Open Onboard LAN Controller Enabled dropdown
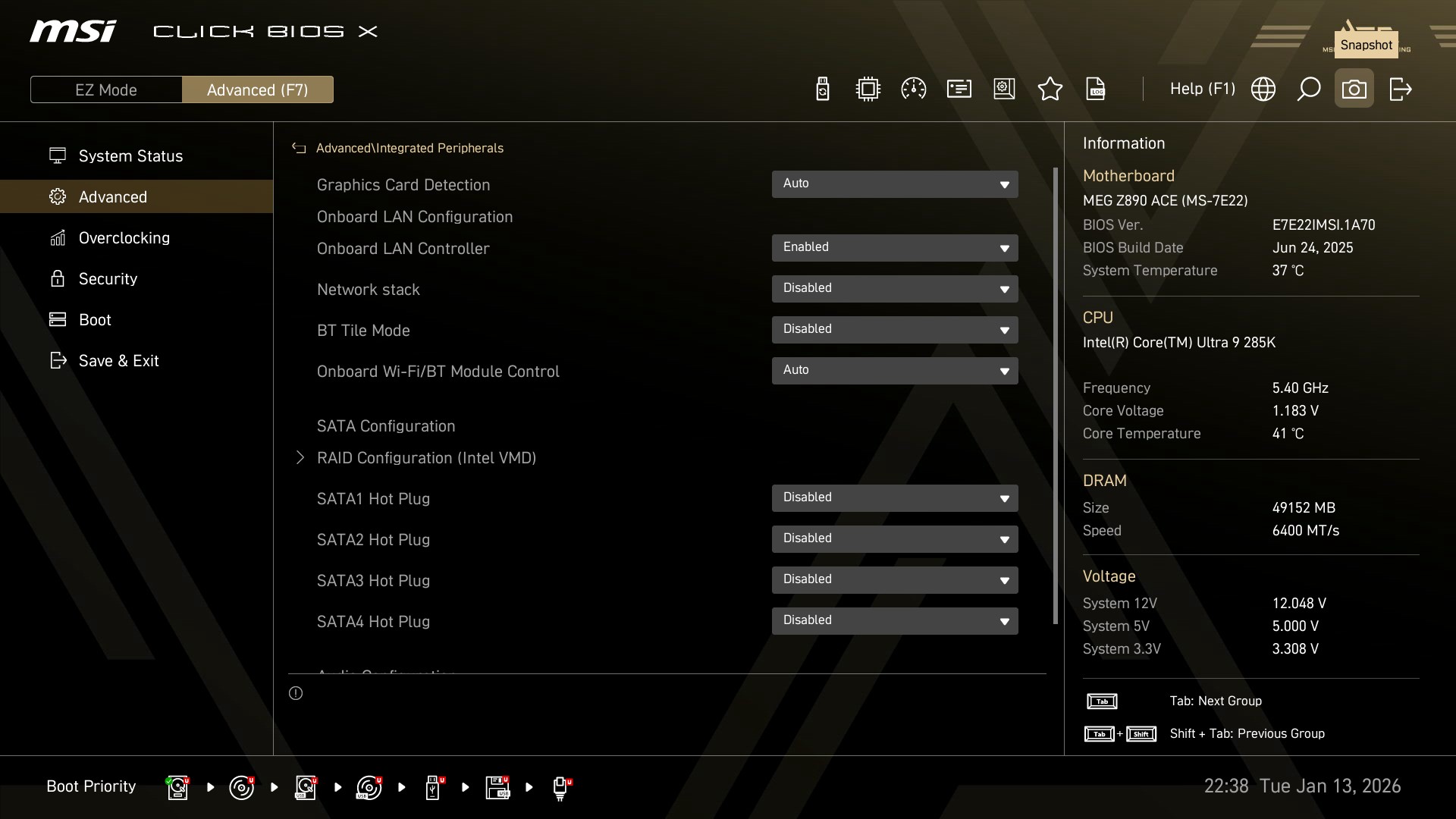Screen dimensions: 1456x819 tap(894, 248)
